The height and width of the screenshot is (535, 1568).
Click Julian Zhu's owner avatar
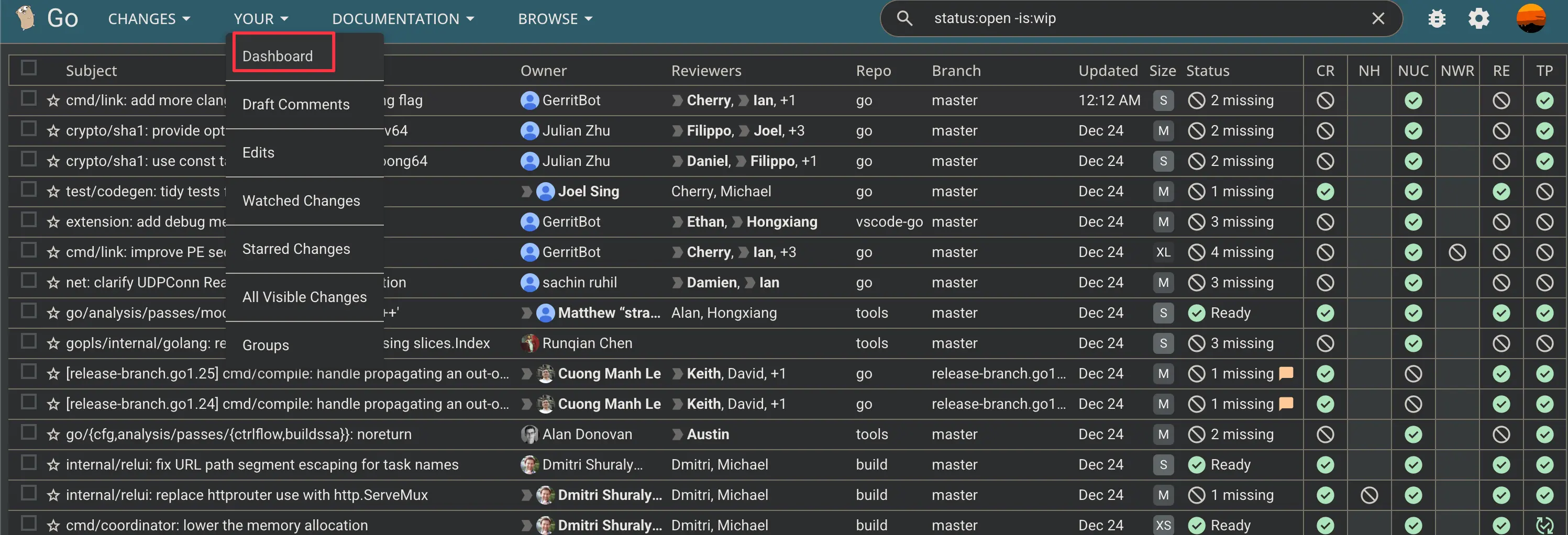click(x=529, y=130)
